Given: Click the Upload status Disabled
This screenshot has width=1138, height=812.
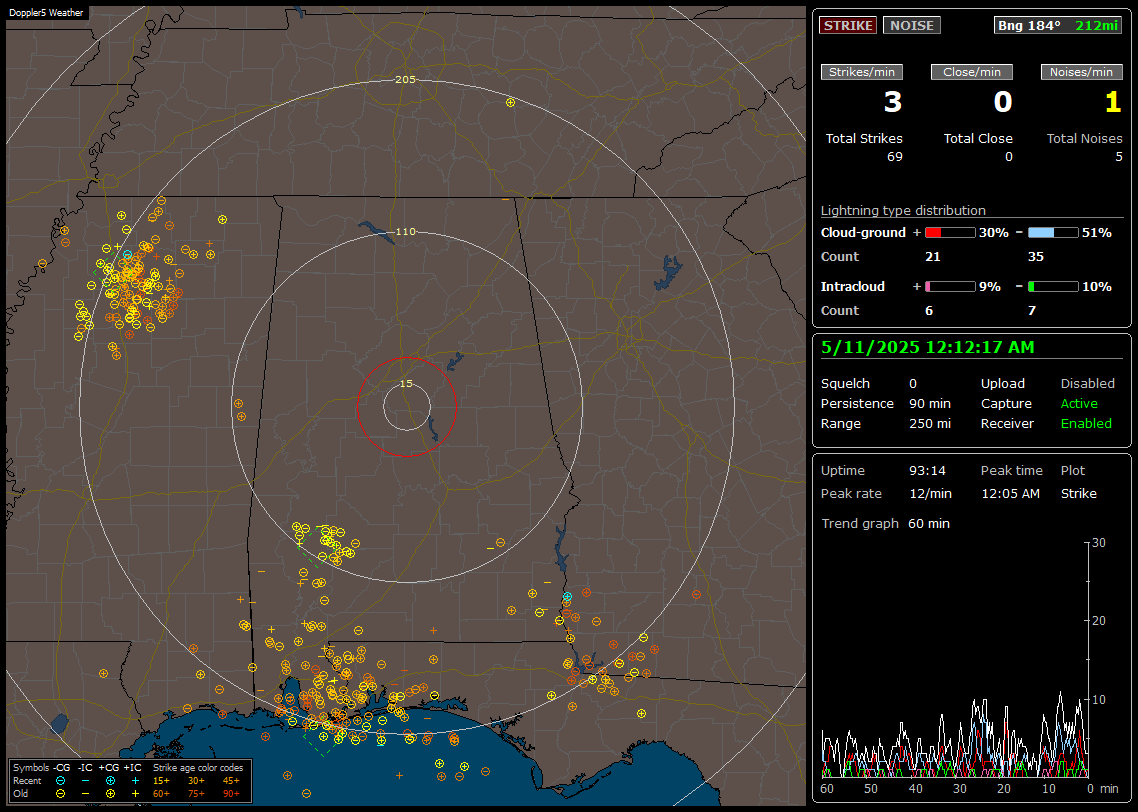Looking at the screenshot, I should [x=1087, y=384].
